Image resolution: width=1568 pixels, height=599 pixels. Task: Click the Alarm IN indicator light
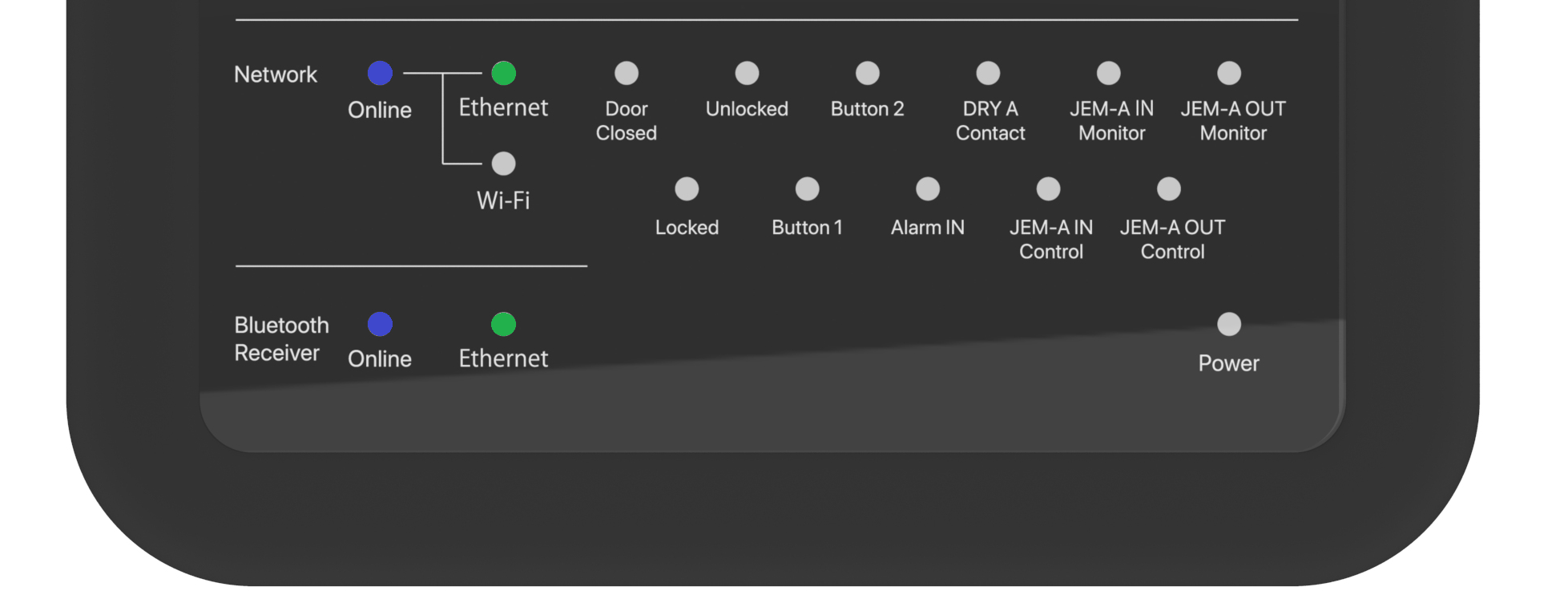point(928,189)
